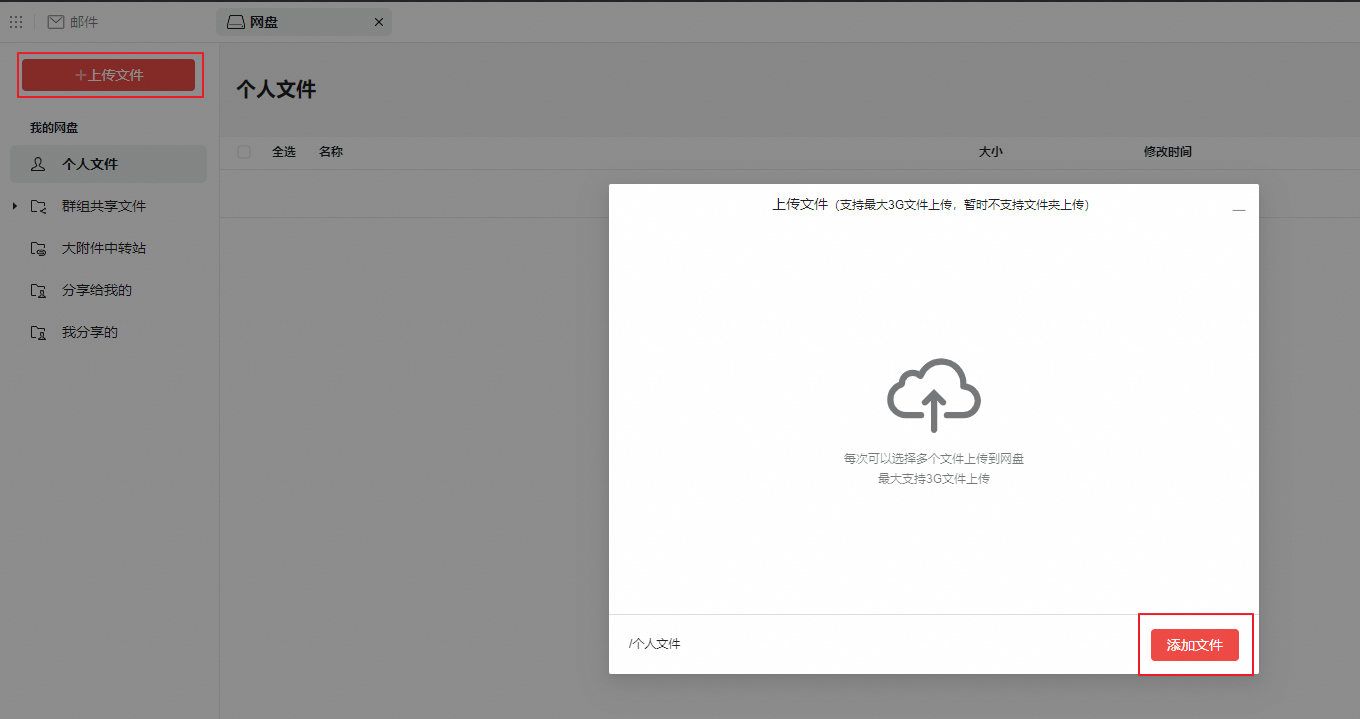
Task: Click the icon beside 我分享的
Action: pyautogui.click(x=38, y=332)
